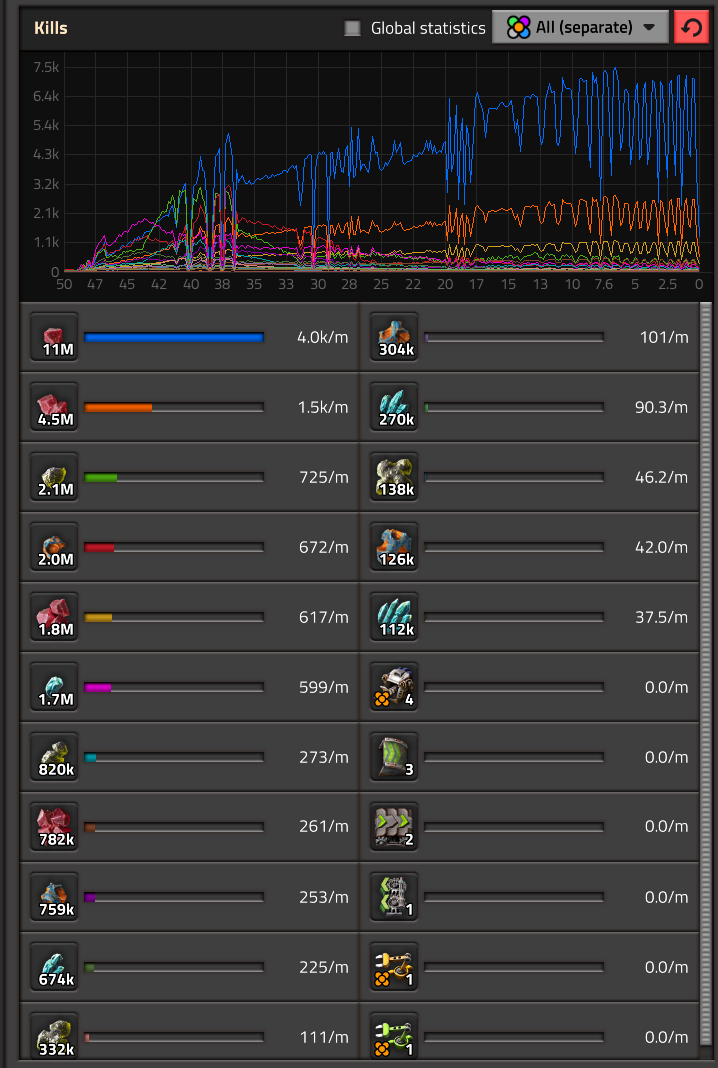Click the kills list vertical scrollbar
Viewport: 718px width, 1068px height.
pyautogui.click(x=706, y=680)
